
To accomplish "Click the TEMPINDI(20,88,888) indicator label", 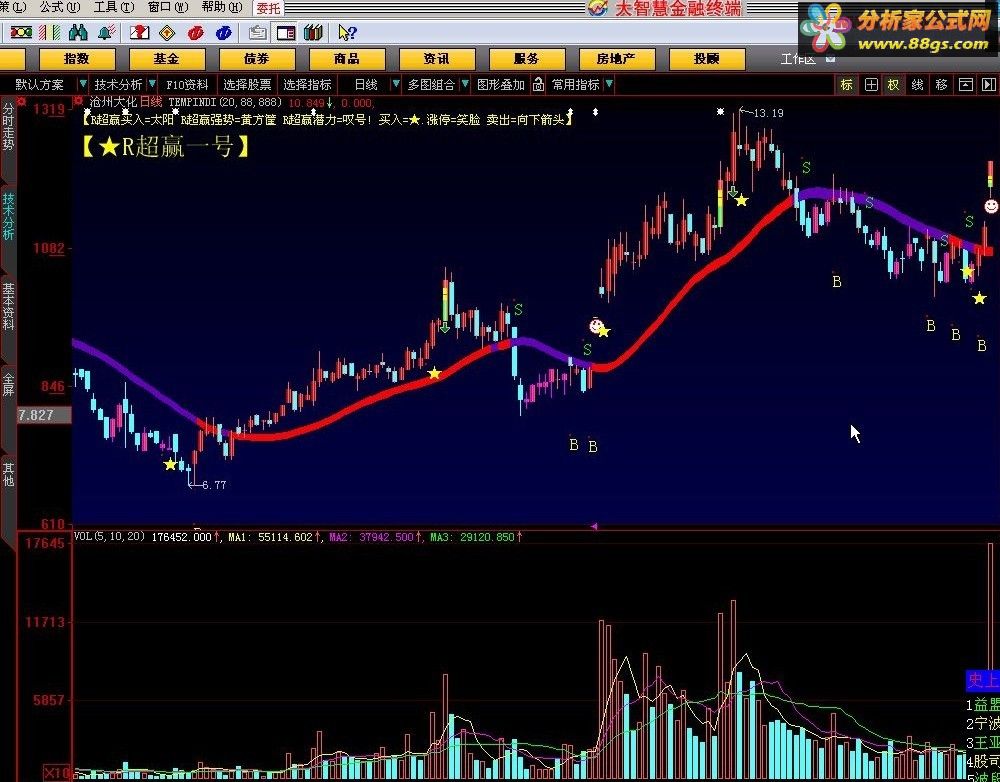I will [225, 102].
